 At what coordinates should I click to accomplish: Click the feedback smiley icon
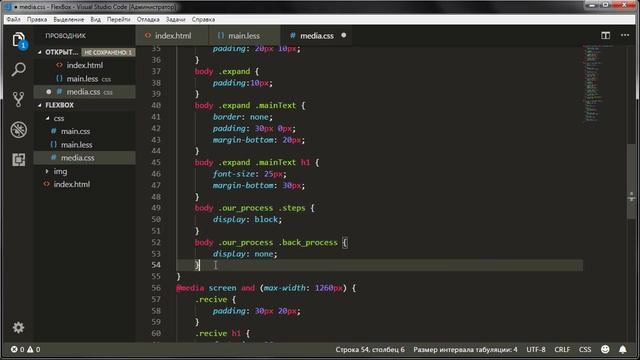(605, 349)
